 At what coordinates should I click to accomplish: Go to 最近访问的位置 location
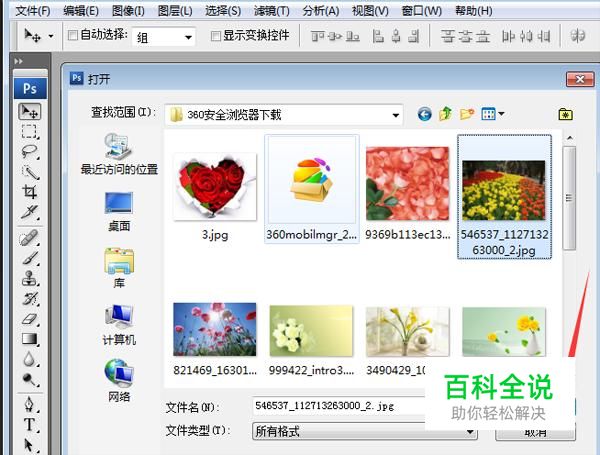tap(119, 154)
